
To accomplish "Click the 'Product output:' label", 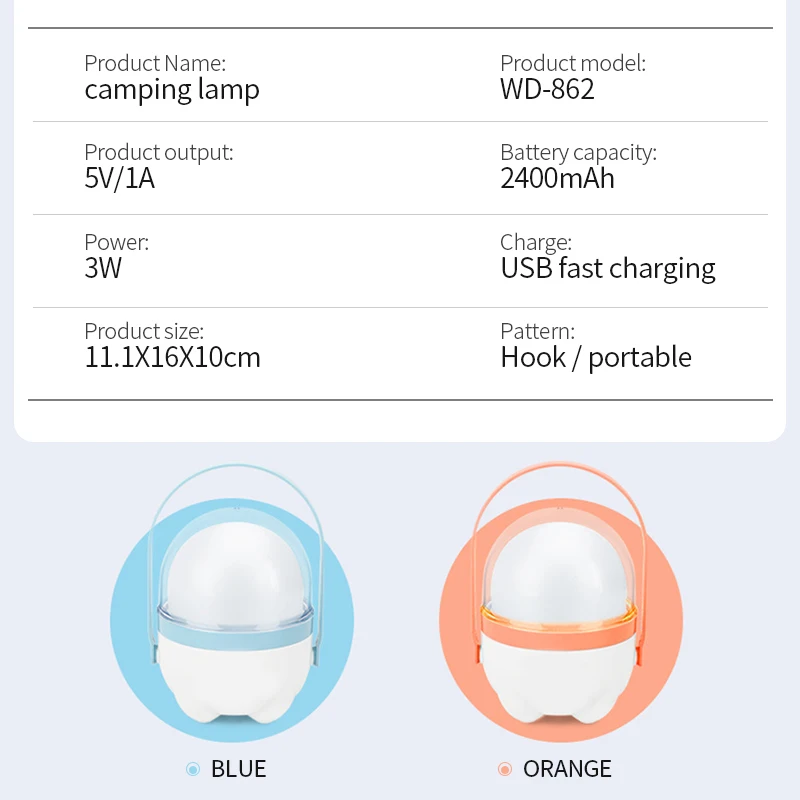I will tap(158, 152).
